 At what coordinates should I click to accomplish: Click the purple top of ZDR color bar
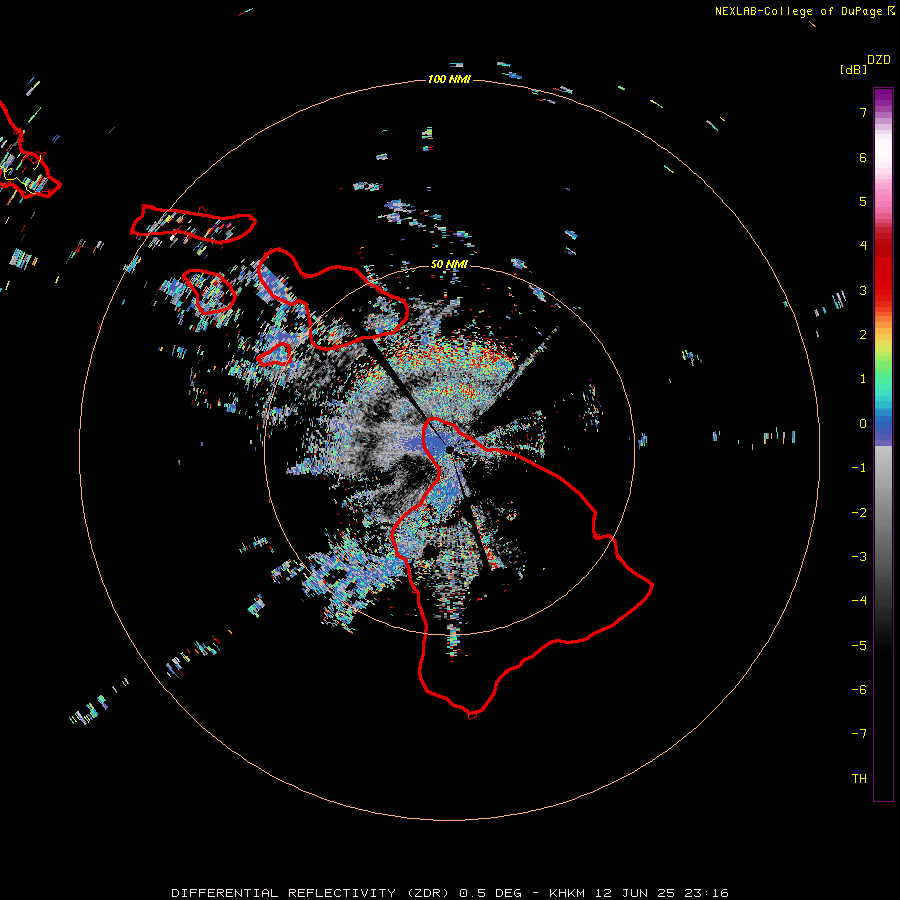(883, 98)
